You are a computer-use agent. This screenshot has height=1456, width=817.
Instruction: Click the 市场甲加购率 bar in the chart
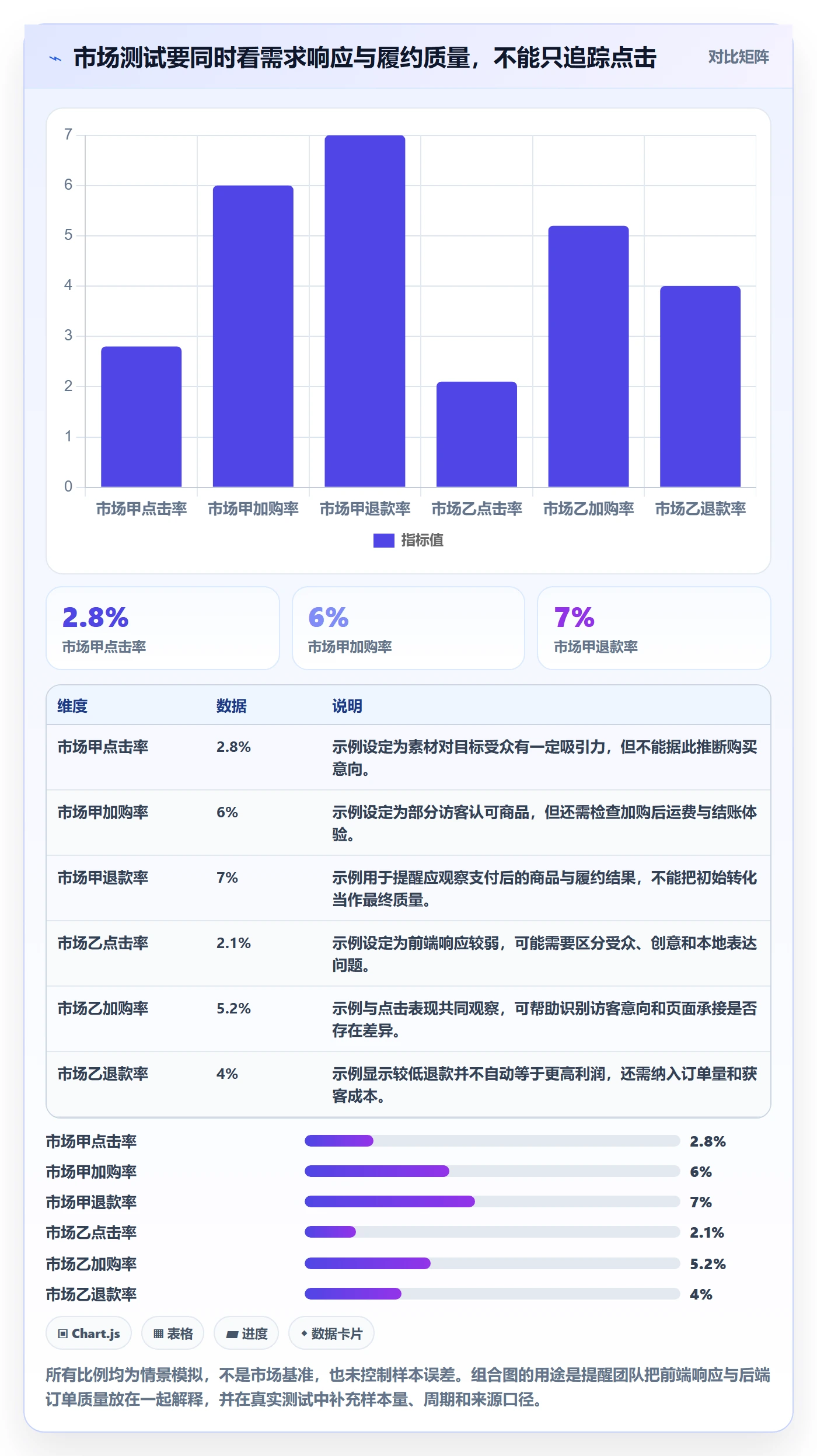[x=253, y=336]
